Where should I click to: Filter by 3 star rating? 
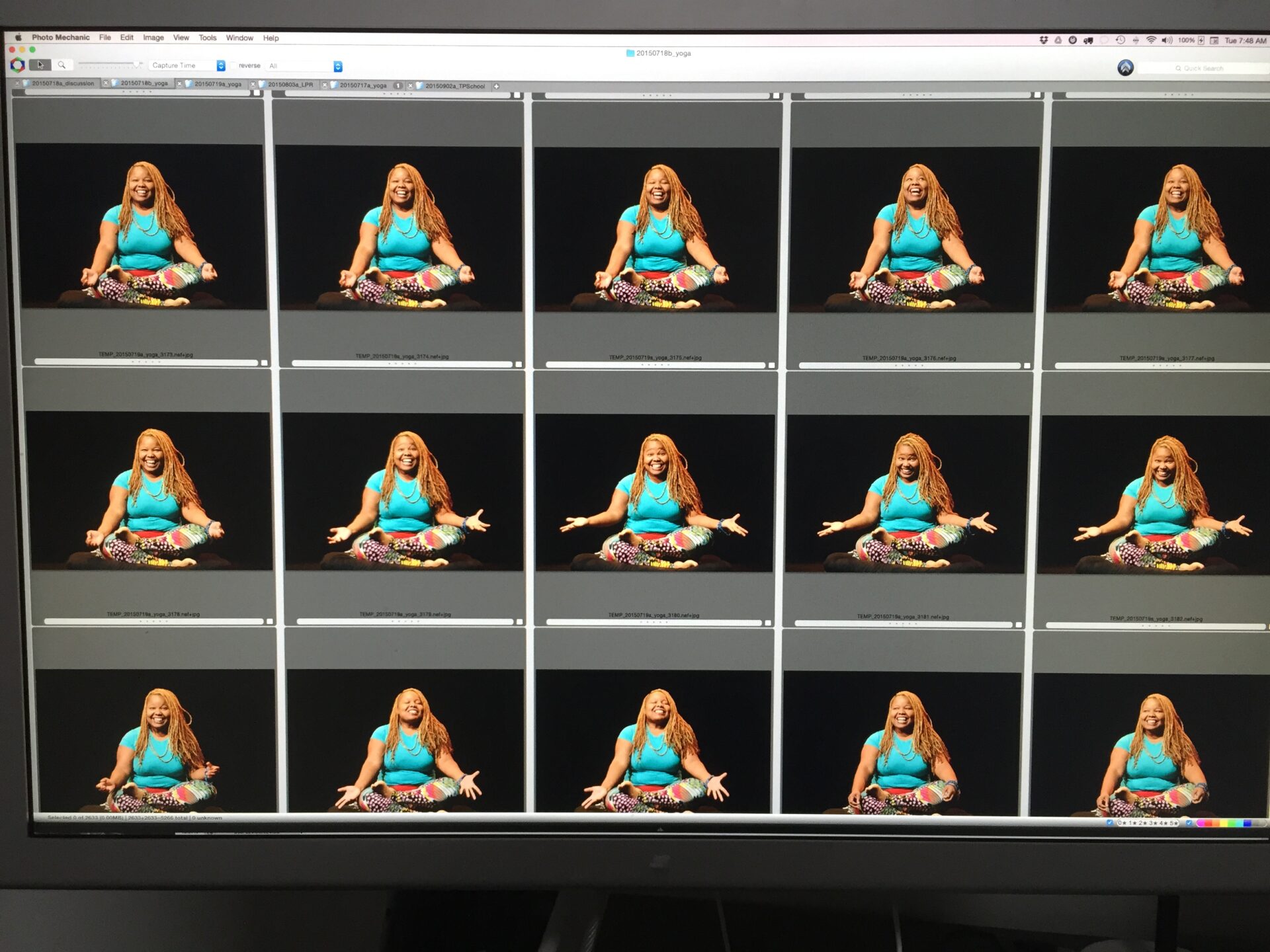[1153, 824]
